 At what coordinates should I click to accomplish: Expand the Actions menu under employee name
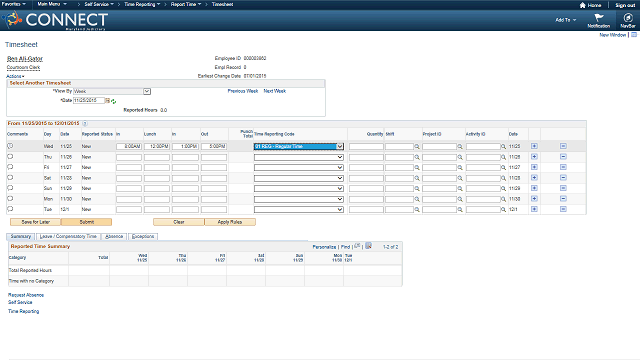point(15,76)
